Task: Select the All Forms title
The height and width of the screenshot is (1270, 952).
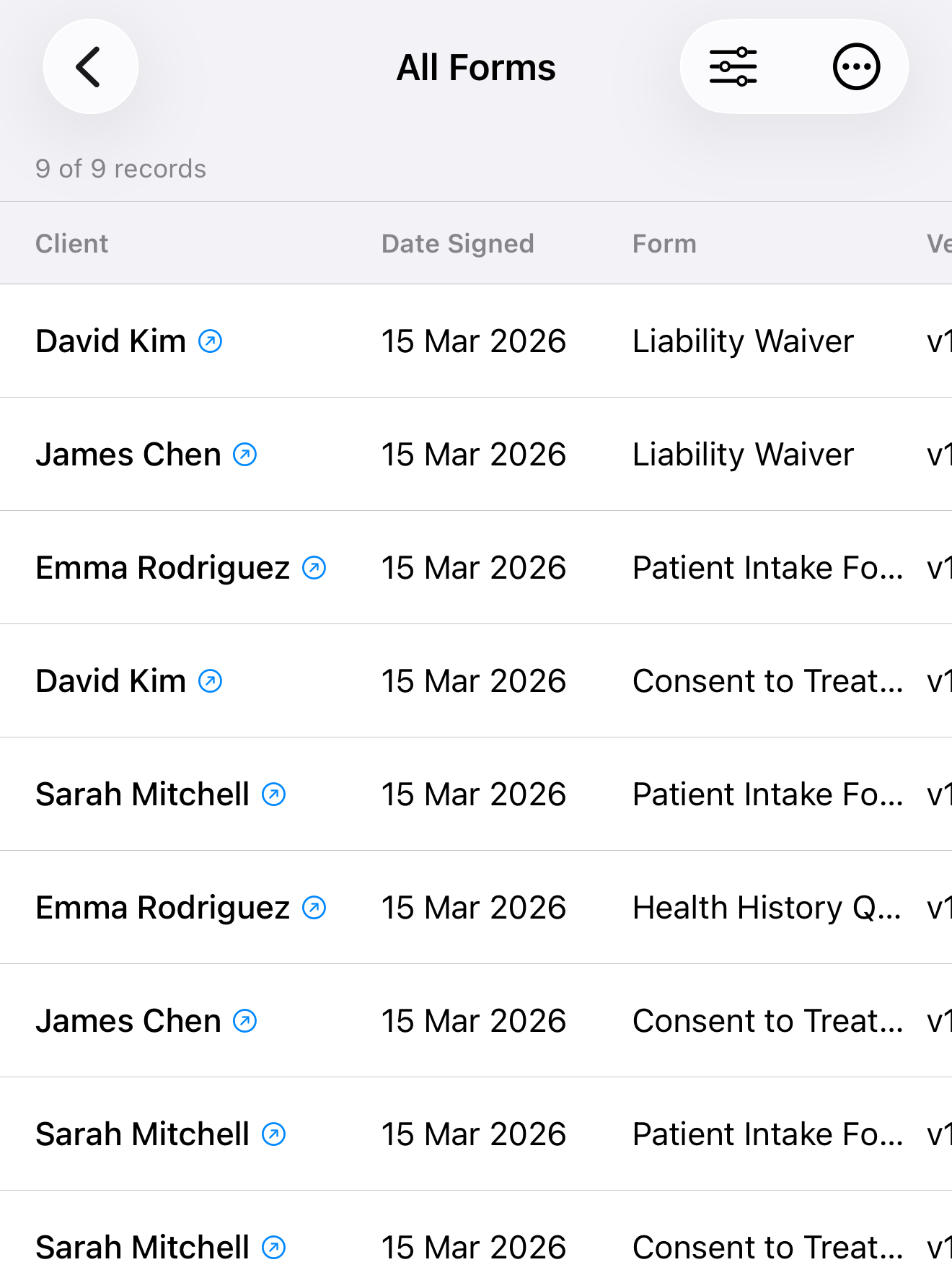Action: [x=476, y=66]
